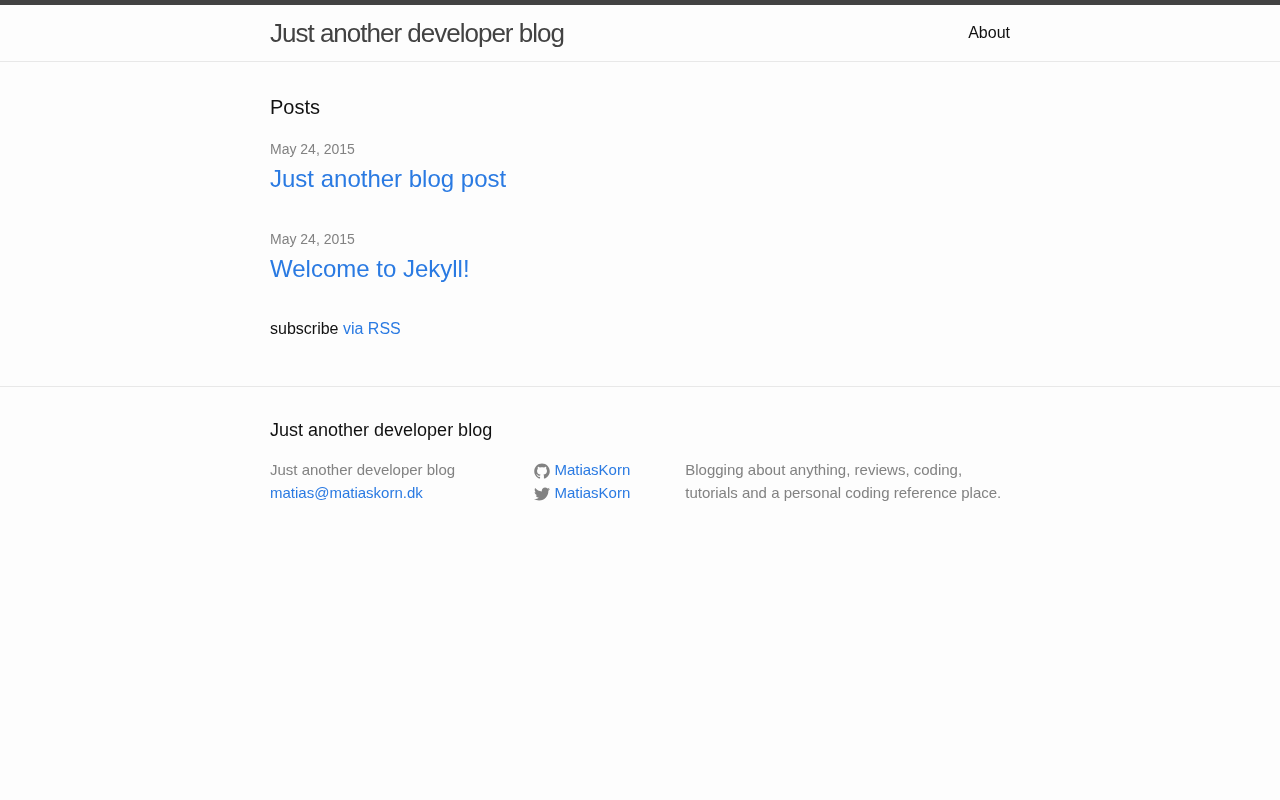Open the MatiasKorn Twitter profile link text
Image resolution: width=1280 pixels, height=800 pixels.
click(592, 493)
